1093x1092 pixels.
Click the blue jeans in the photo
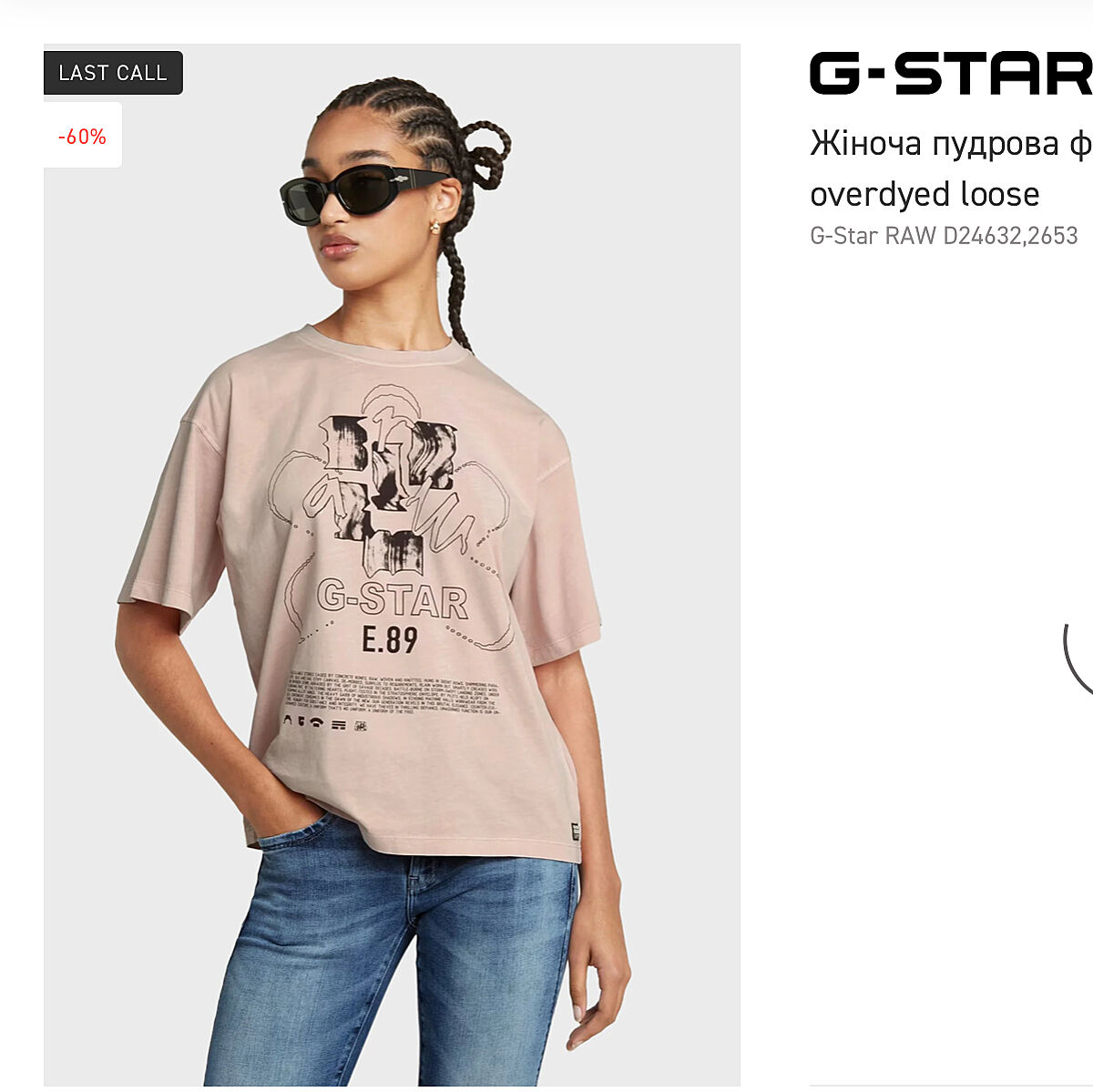[392, 952]
